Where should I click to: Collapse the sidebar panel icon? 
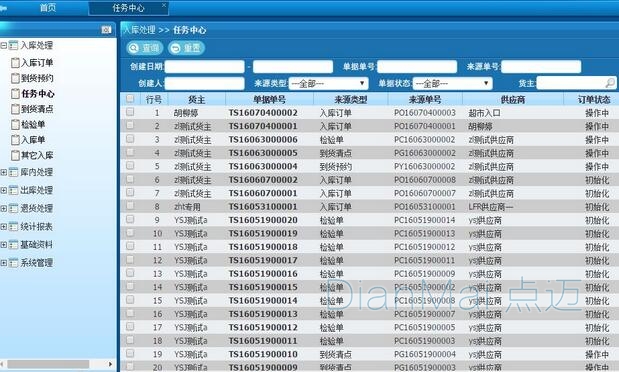pos(106,30)
